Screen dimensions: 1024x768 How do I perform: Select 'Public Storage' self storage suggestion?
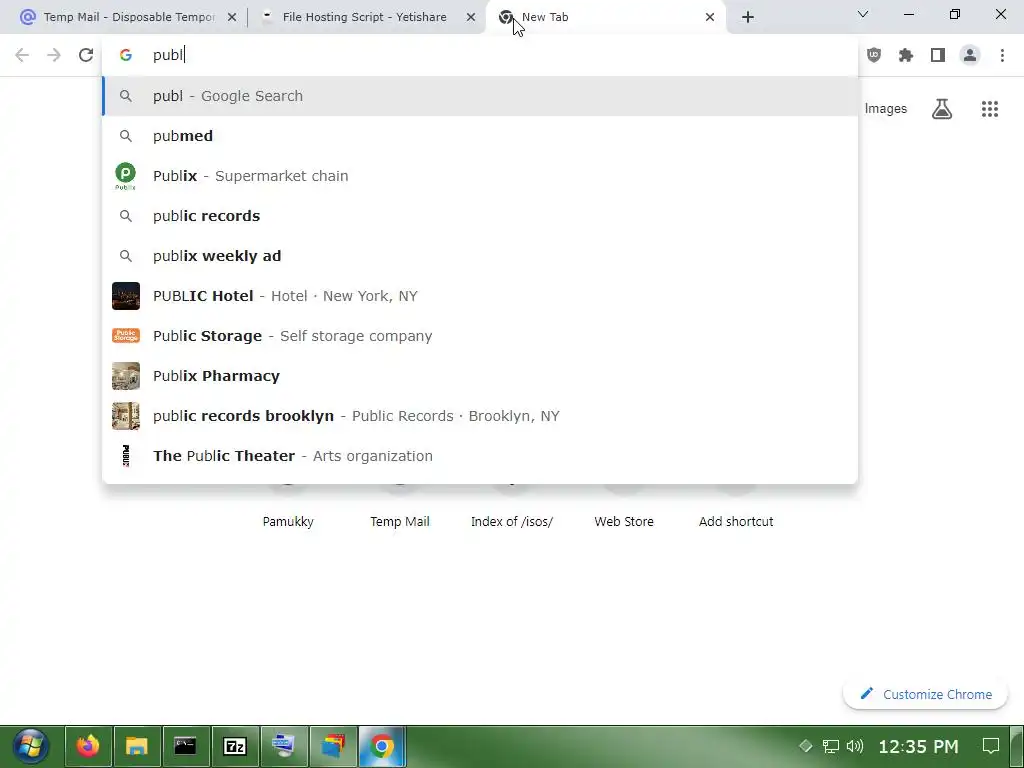coord(480,336)
